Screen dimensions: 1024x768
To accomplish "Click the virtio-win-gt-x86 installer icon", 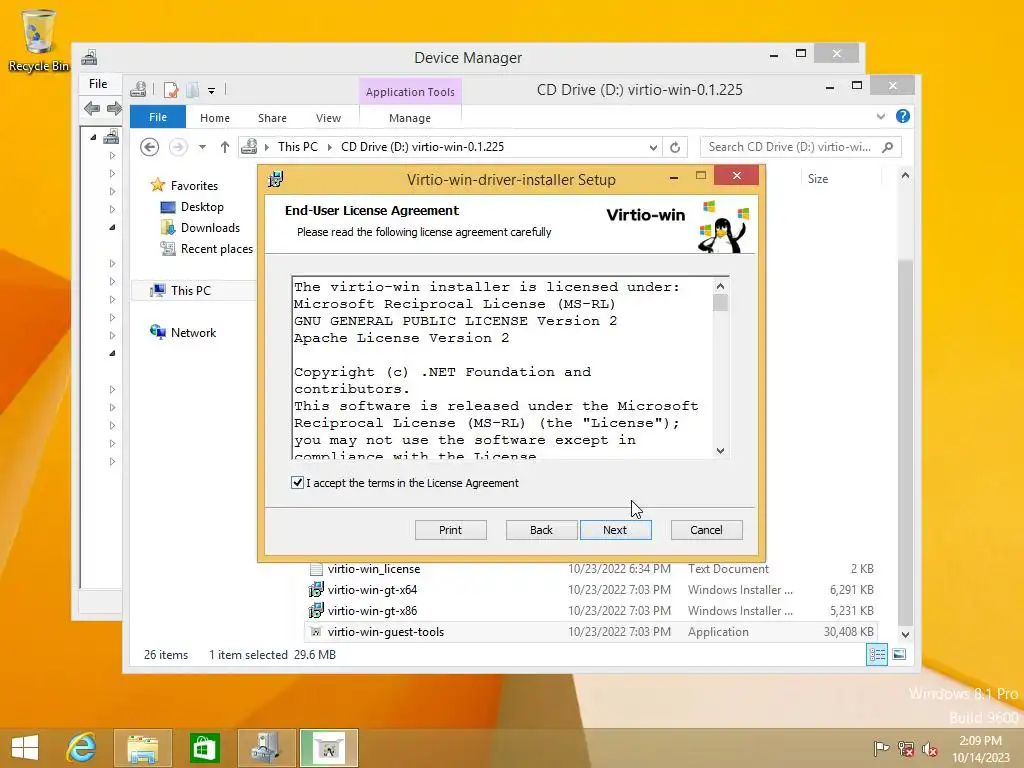I will click(x=316, y=611).
